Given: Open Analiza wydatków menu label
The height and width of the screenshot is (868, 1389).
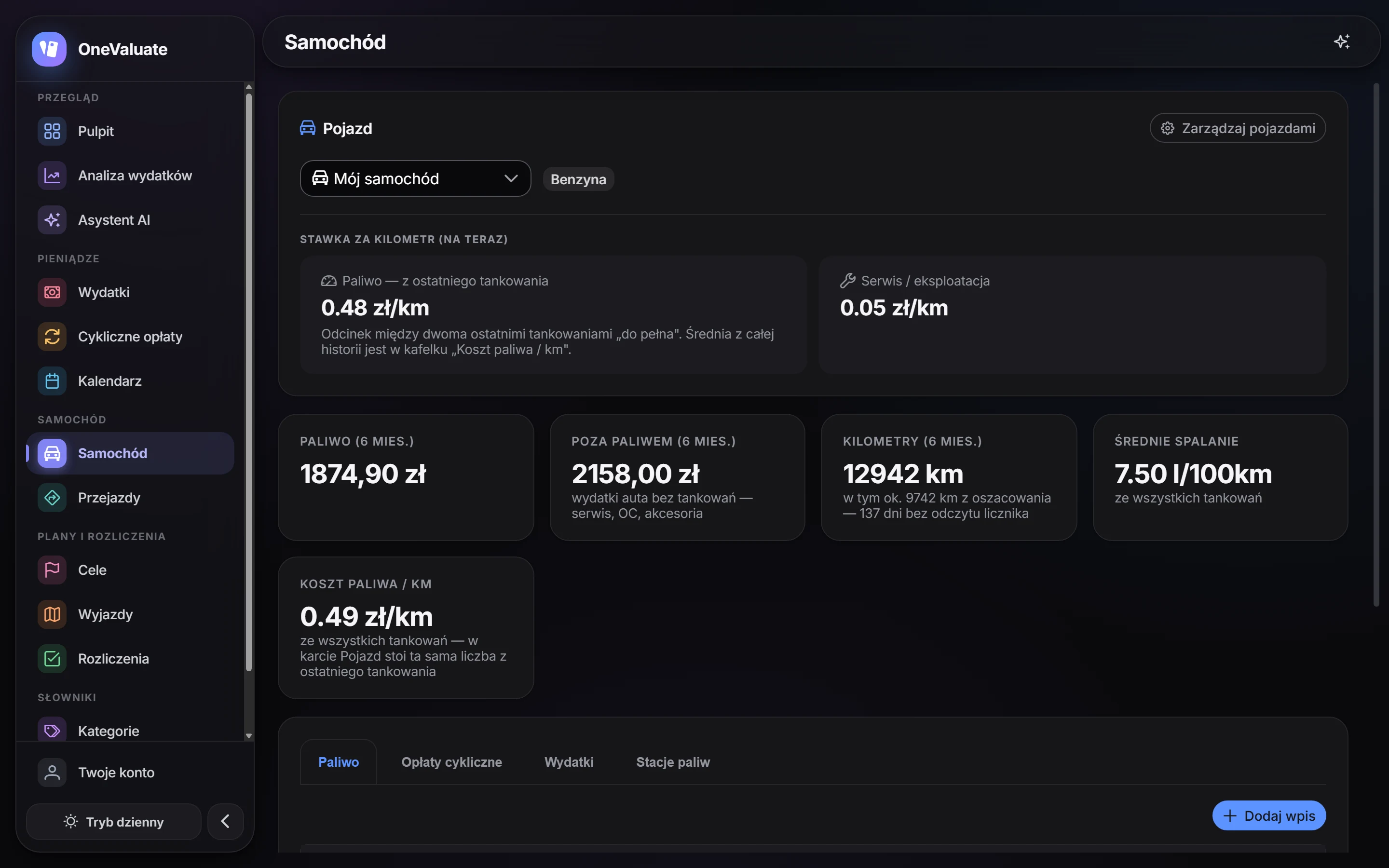Looking at the screenshot, I should tap(135, 176).
